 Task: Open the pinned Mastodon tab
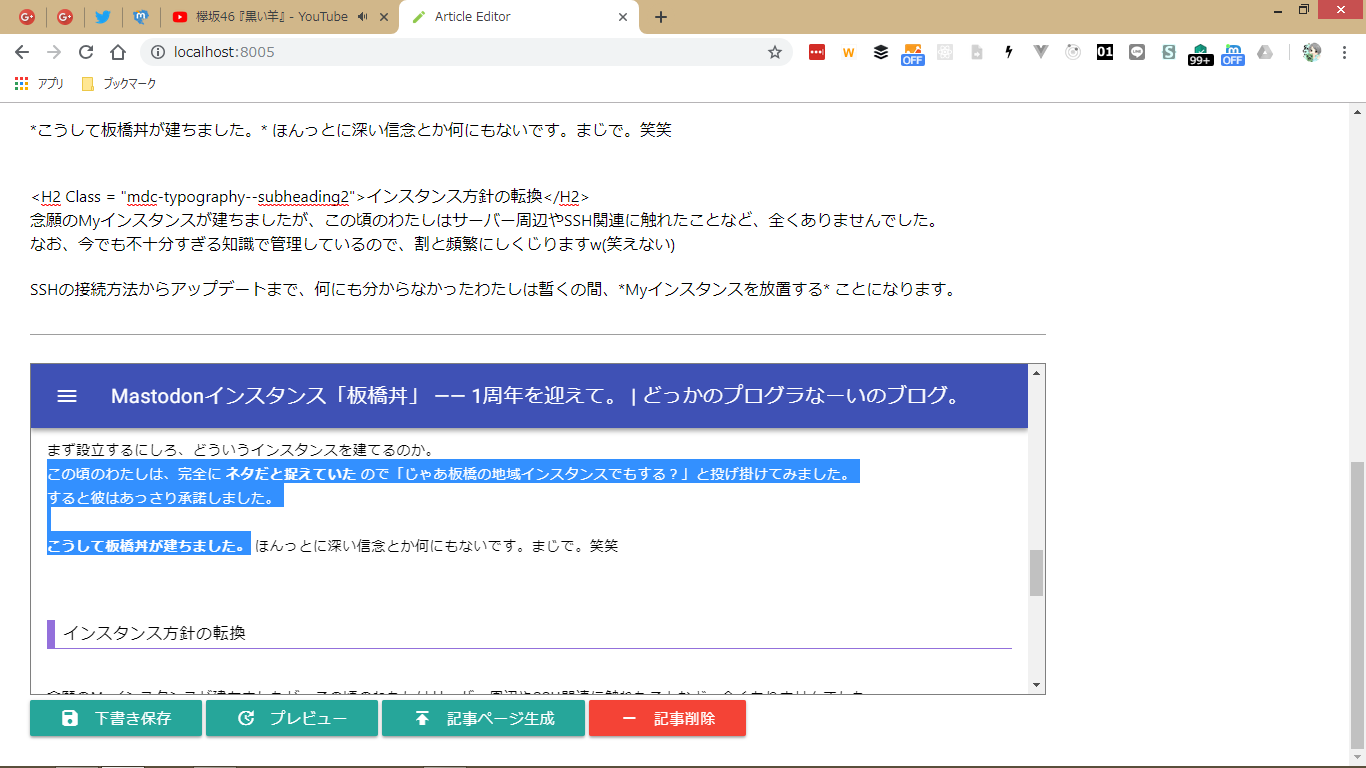pyautogui.click(x=140, y=17)
